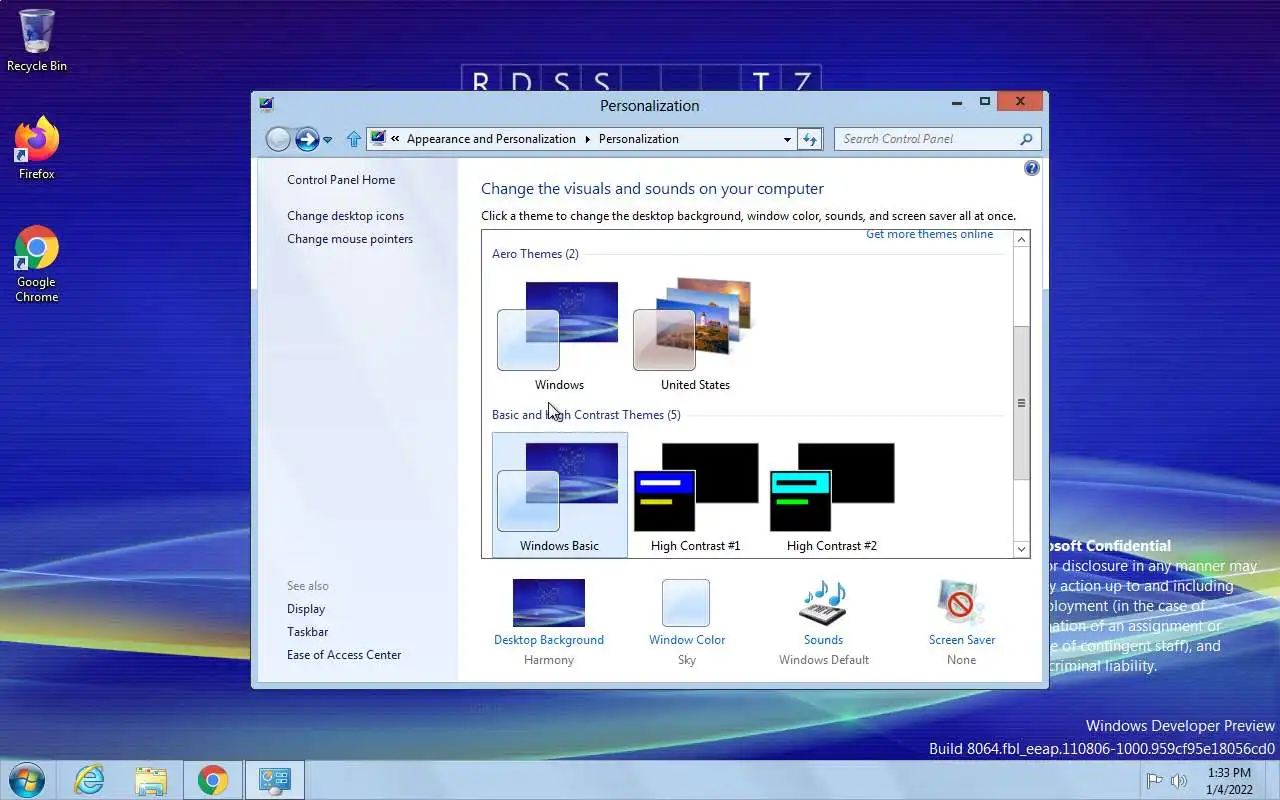Open the Display link under See also
Image resolution: width=1280 pixels, height=800 pixels.
306,609
